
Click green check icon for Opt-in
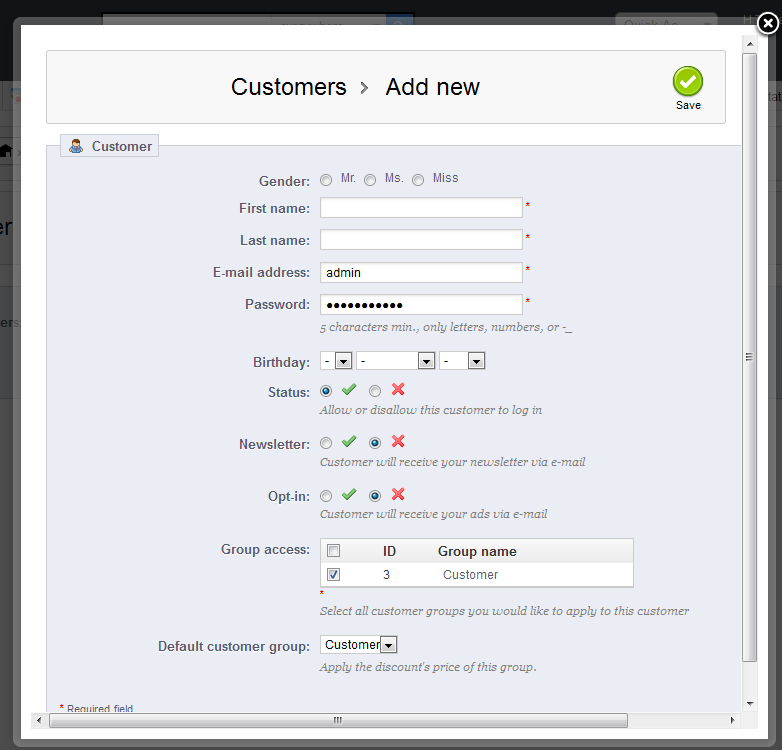(x=349, y=495)
